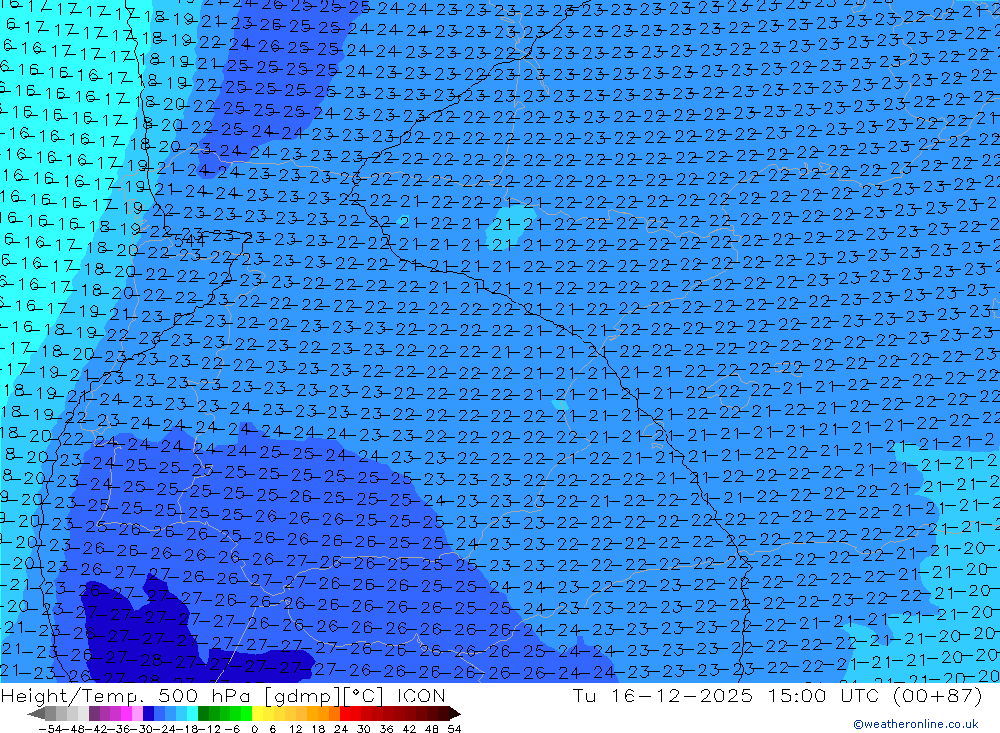The image size is (1000, 733).
Task: Click the '-18' legend scale value
Action: [x=188, y=729]
